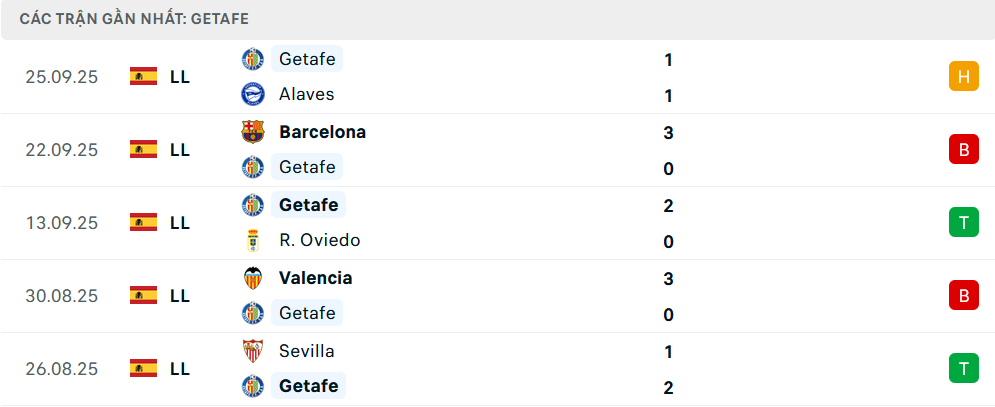Click red B badge for Barcelona match
The width and height of the screenshot is (995, 407).
[x=963, y=149]
